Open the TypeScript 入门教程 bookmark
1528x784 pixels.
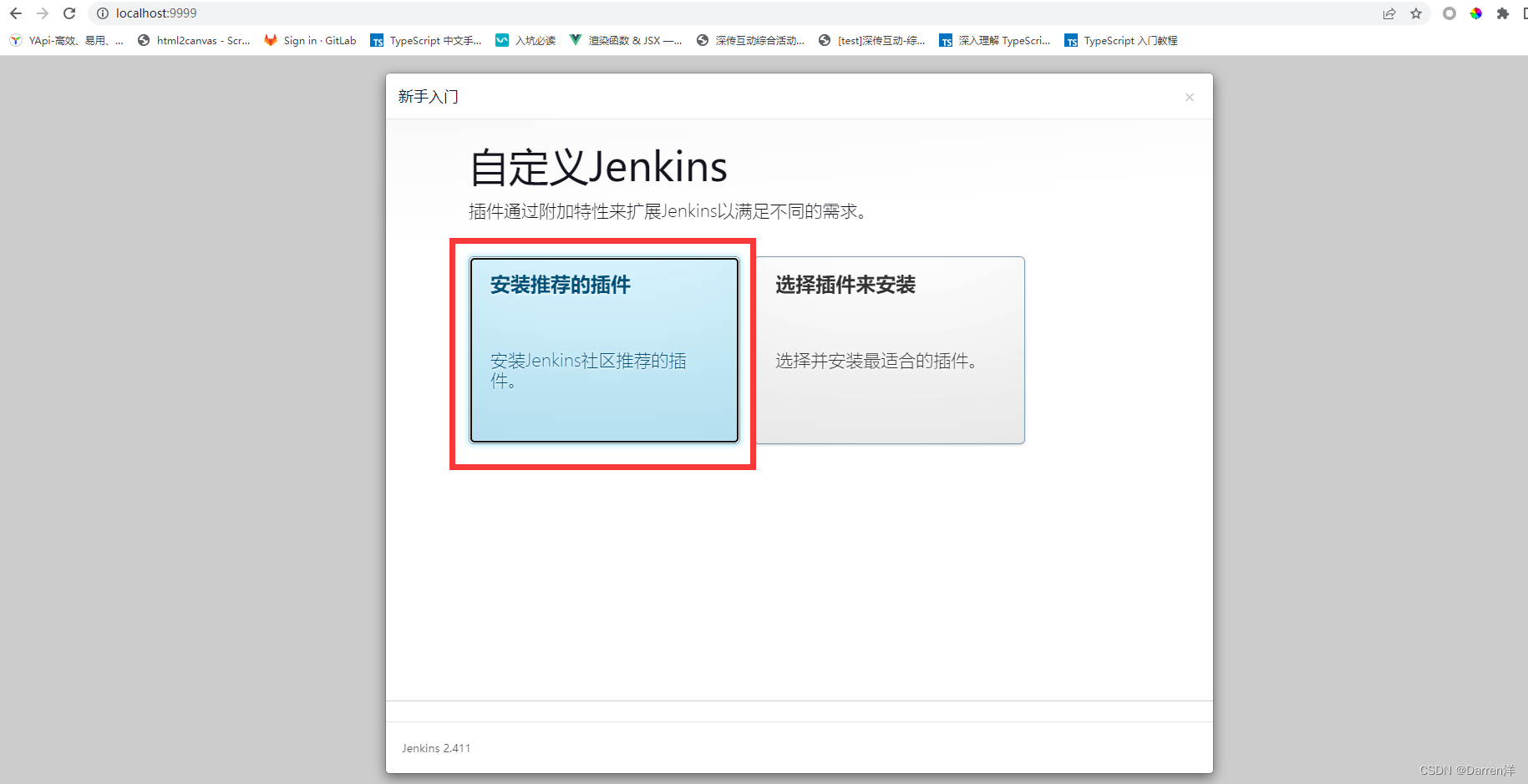[x=1121, y=40]
